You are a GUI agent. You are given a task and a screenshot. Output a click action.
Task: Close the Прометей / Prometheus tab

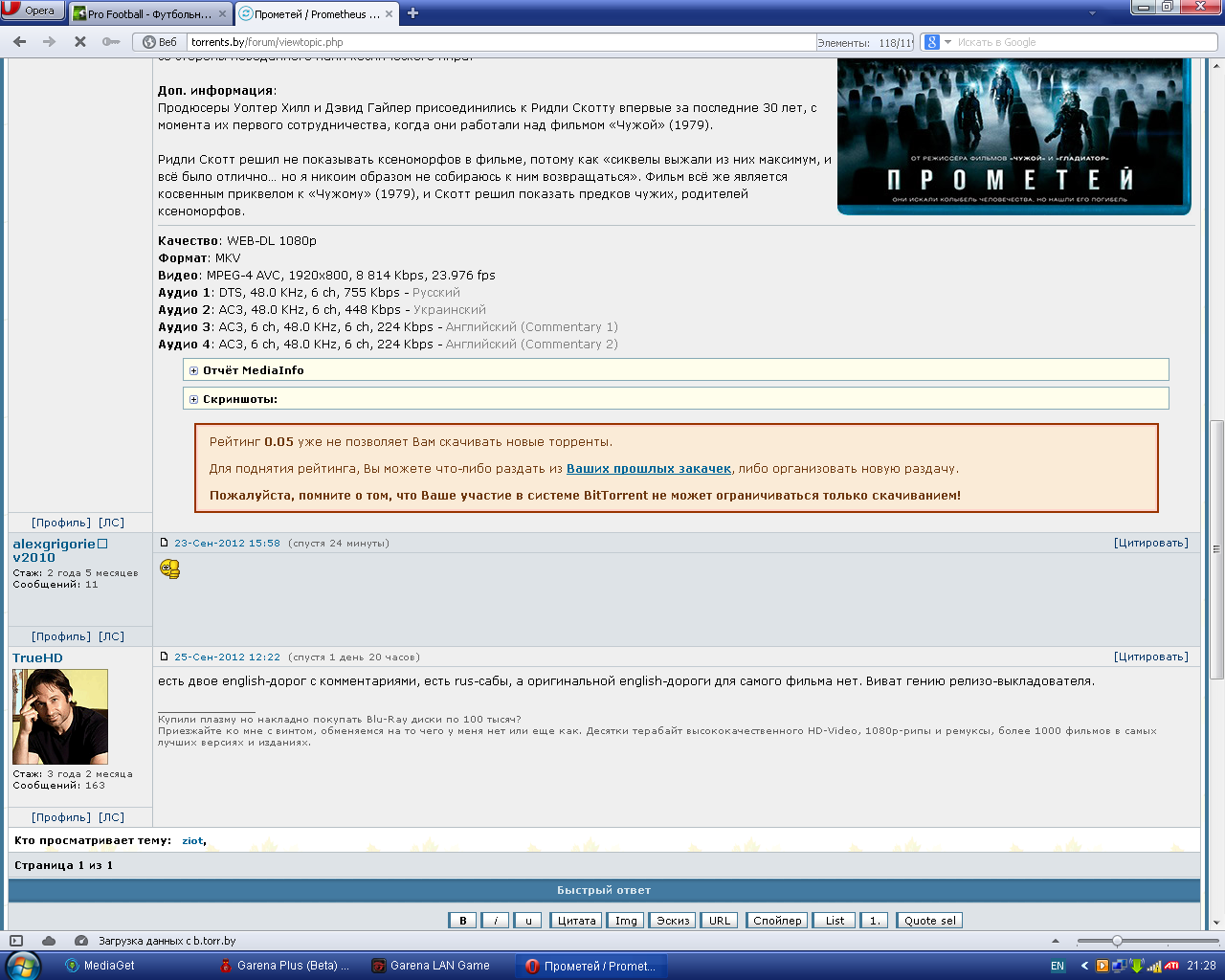pos(390,14)
